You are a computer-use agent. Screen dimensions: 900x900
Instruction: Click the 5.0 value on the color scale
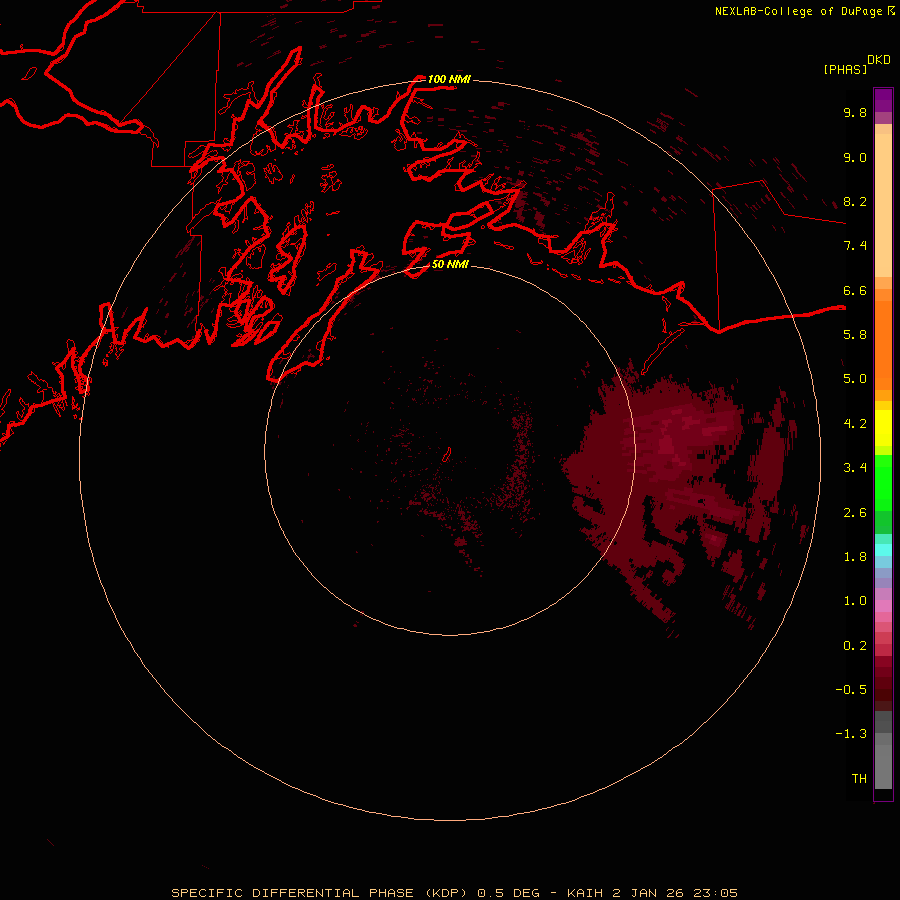pos(855,379)
